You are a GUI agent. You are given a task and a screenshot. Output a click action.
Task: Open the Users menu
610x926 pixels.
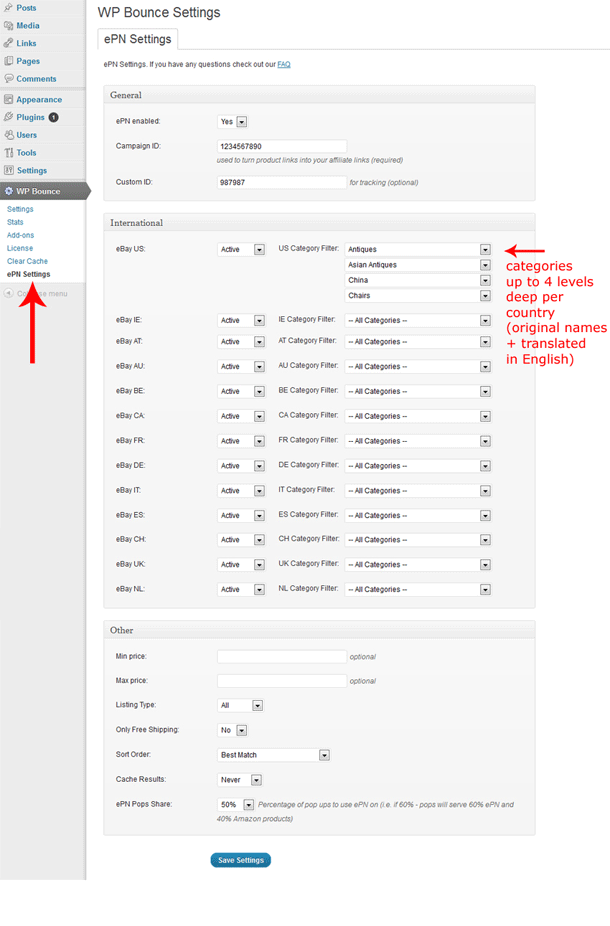(27, 135)
